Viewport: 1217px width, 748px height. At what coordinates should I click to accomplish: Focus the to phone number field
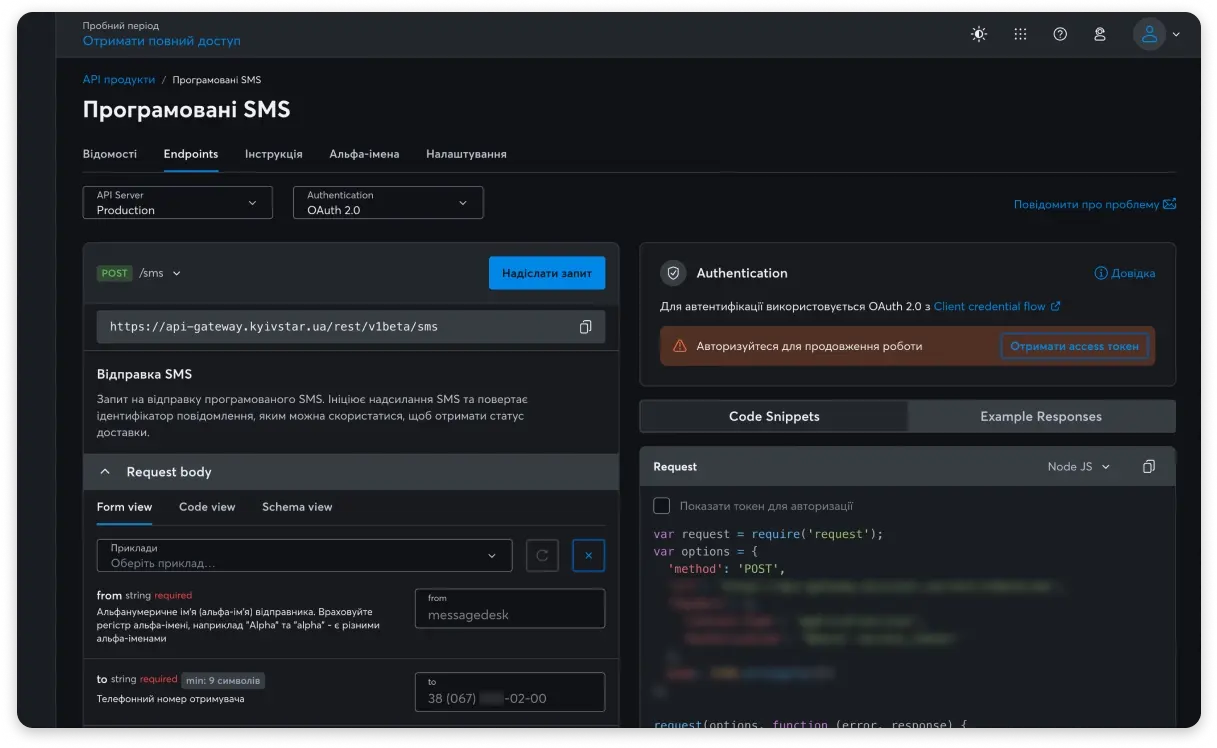pos(510,691)
